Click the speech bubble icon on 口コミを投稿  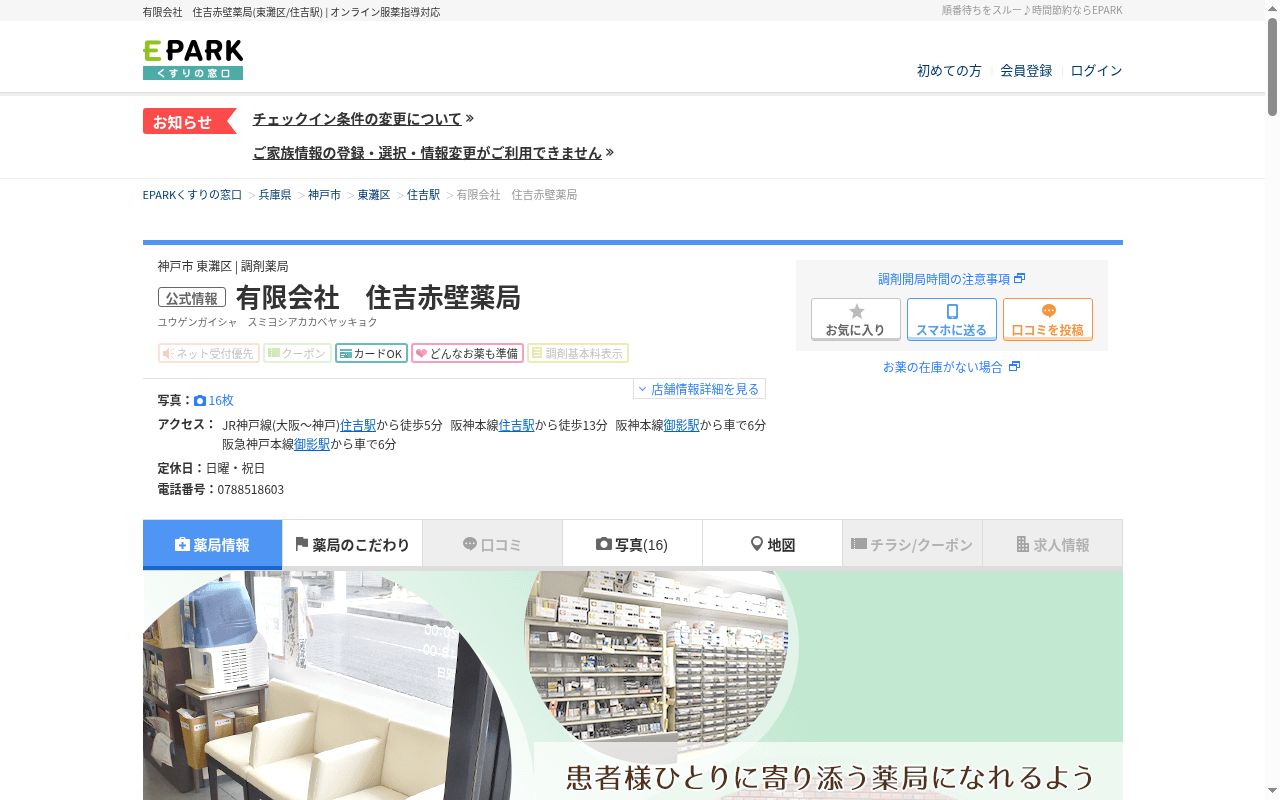1048,311
